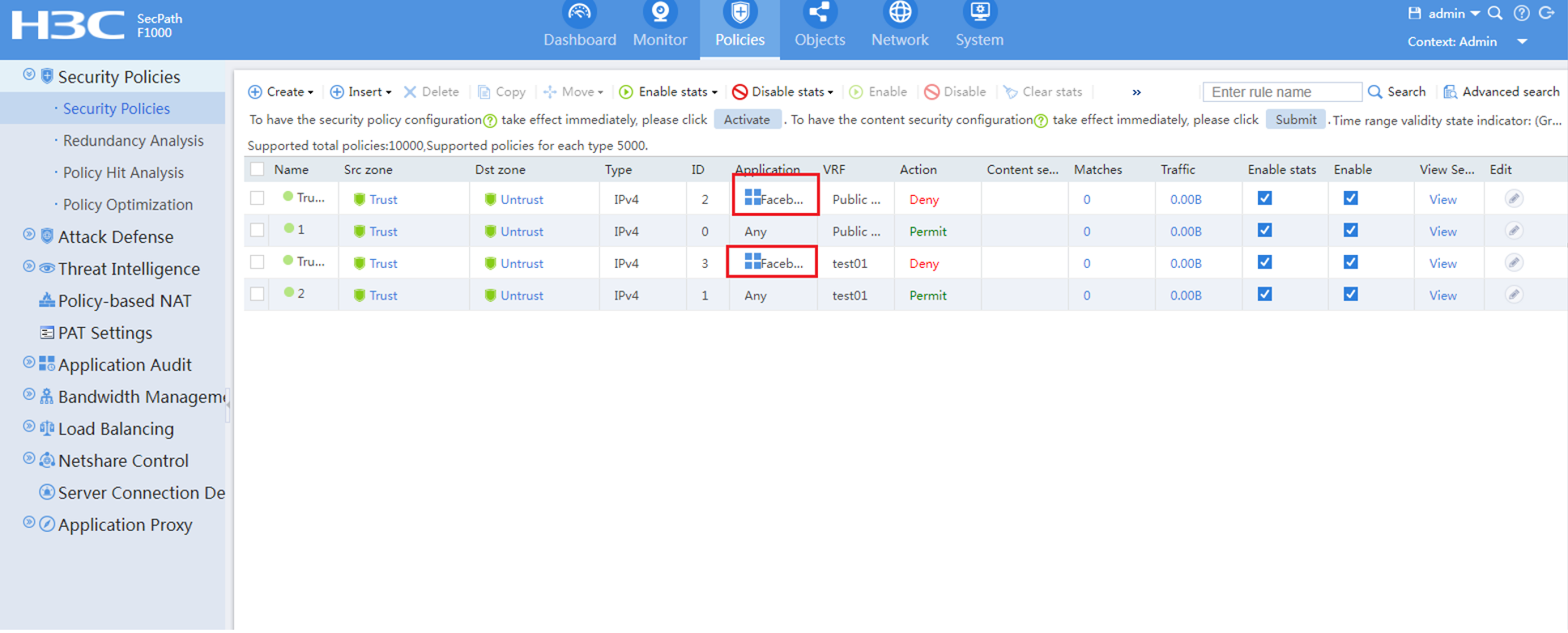
Task: Open the Enable stats dropdown
Action: [x=669, y=91]
